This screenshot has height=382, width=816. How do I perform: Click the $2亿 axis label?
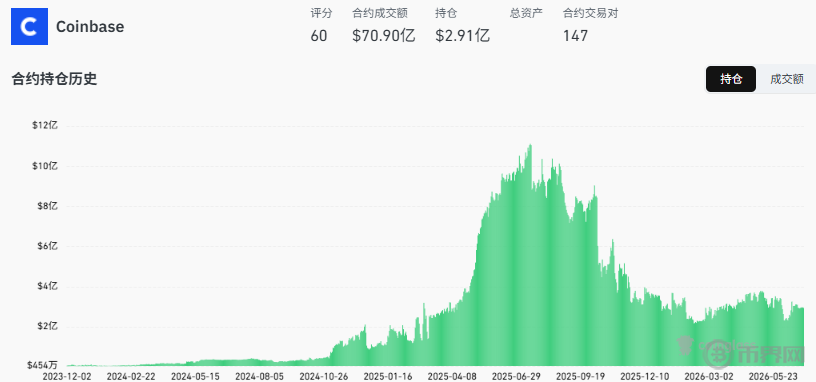[48, 326]
